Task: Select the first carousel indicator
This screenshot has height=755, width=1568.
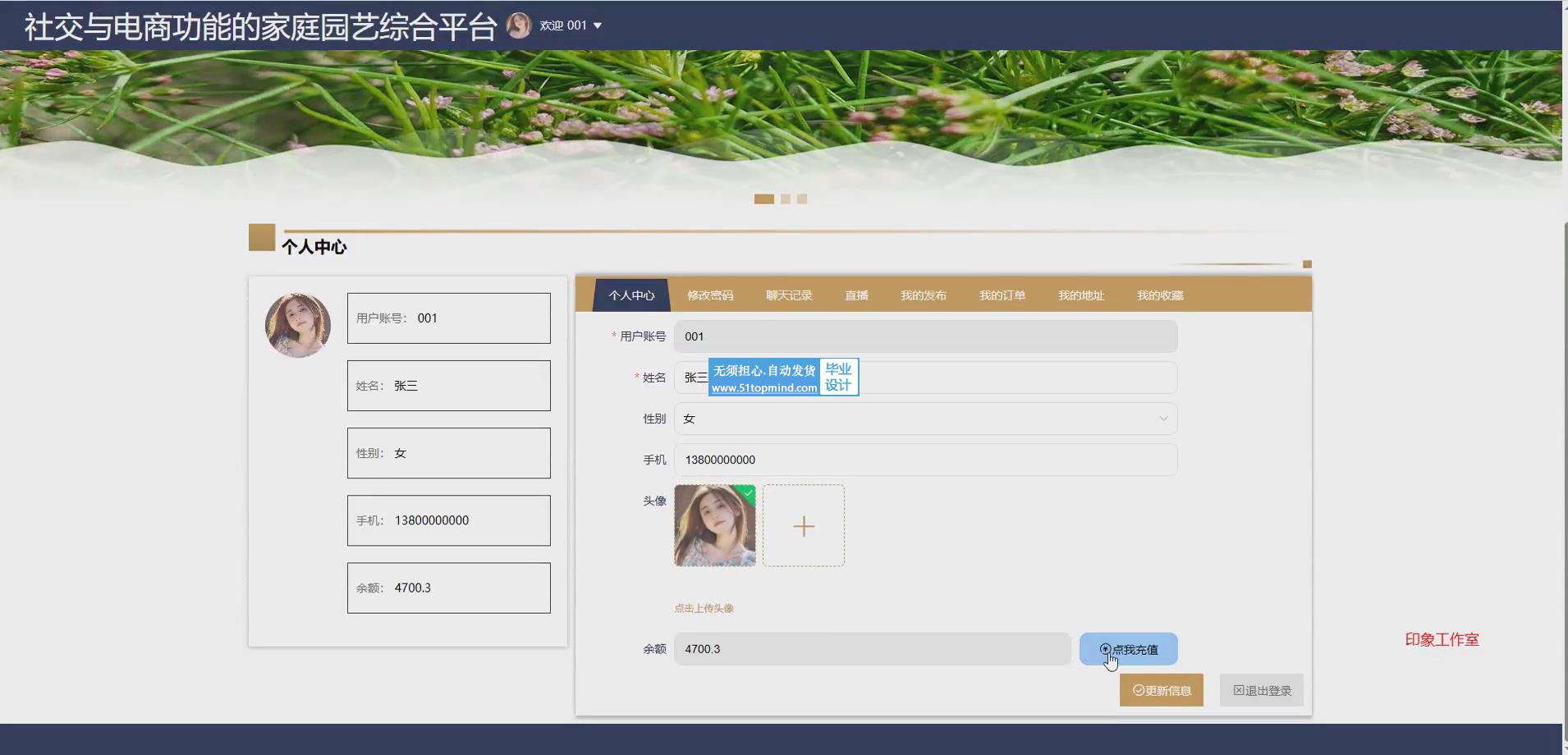Action: (x=763, y=199)
